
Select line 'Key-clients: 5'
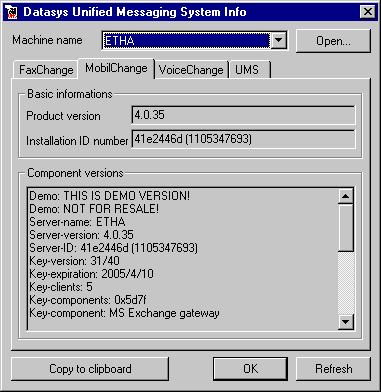[61, 287]
